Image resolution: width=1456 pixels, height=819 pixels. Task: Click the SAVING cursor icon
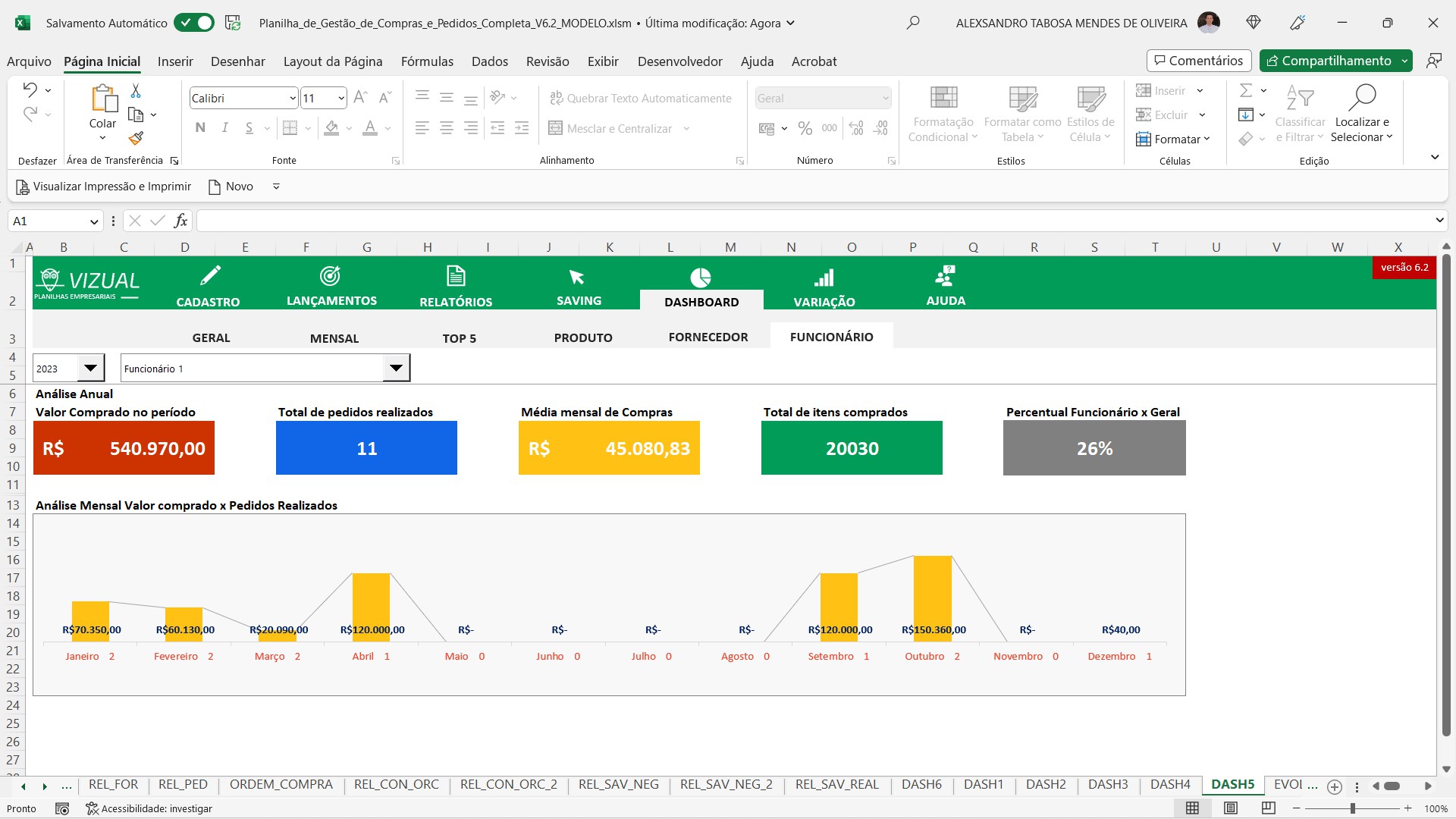pos(576,277)
